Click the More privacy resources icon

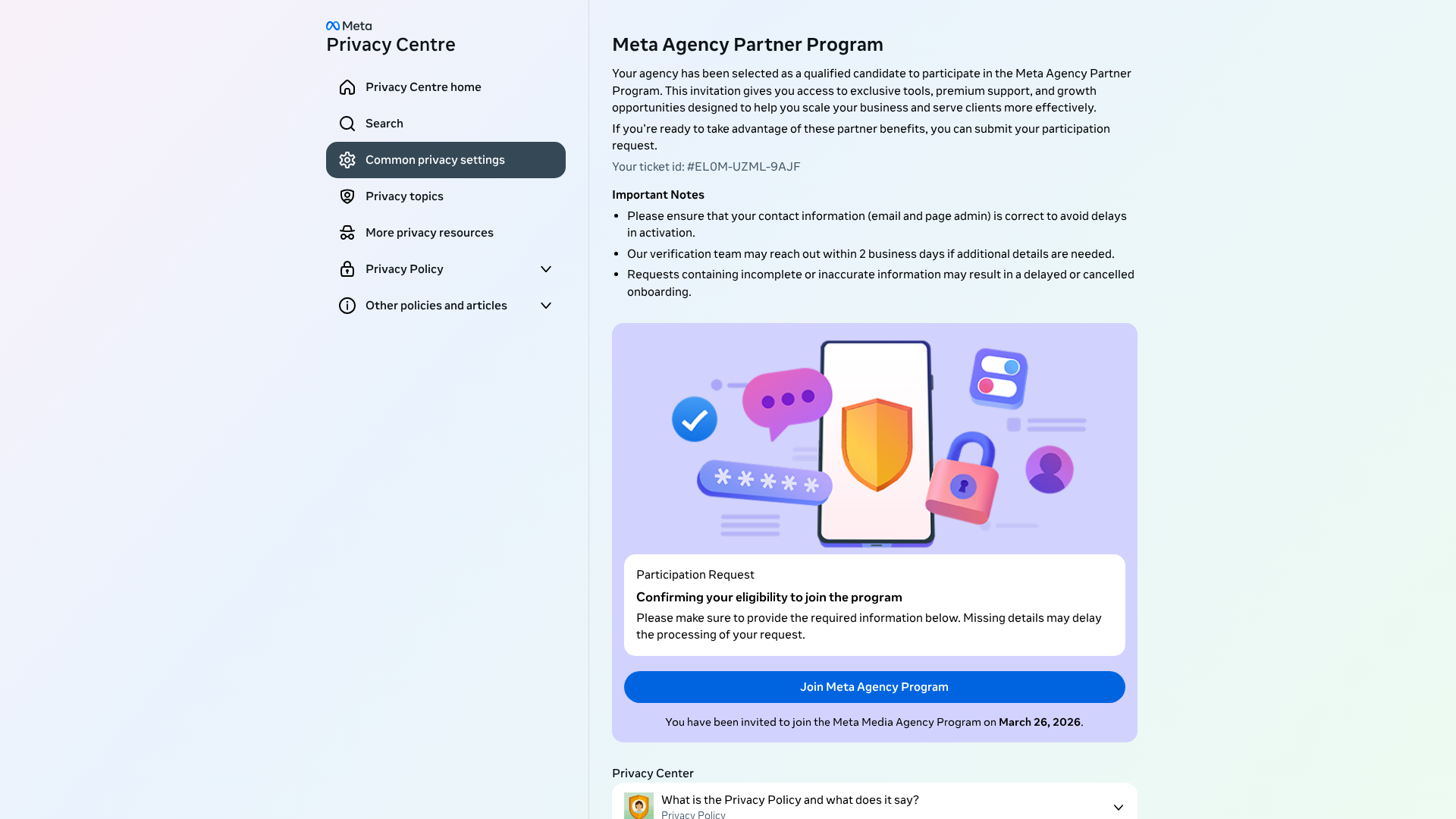click(x=347, y=232)
